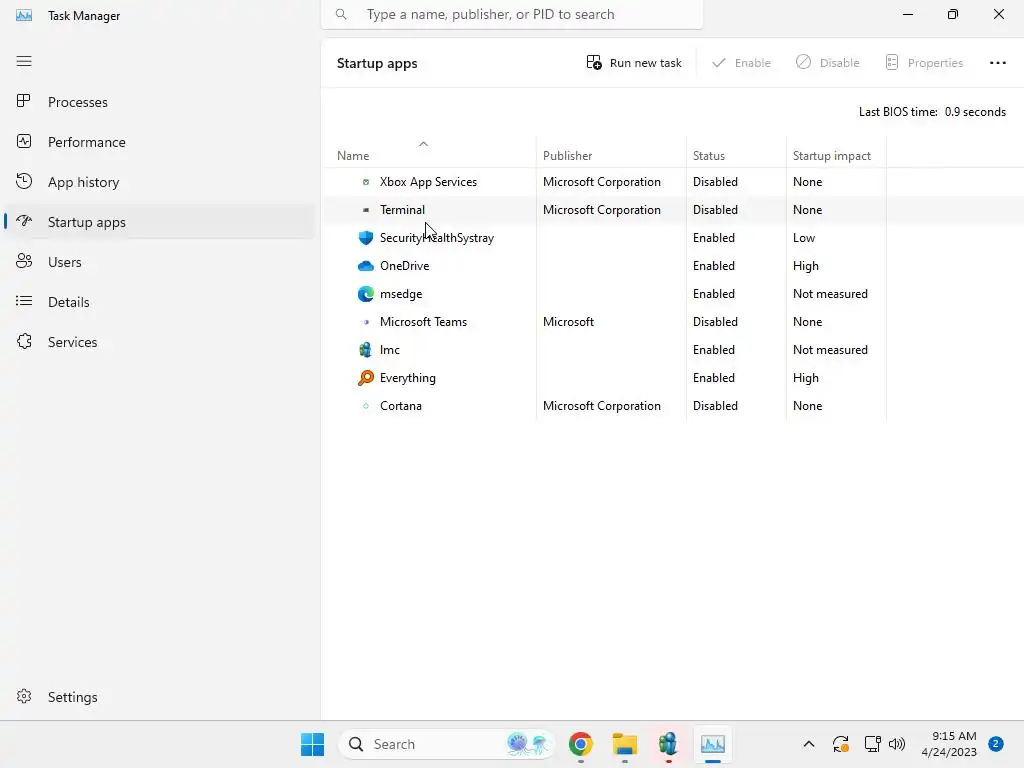
Task: Click the Startup apps gauge icon
Action: (24, 221)
